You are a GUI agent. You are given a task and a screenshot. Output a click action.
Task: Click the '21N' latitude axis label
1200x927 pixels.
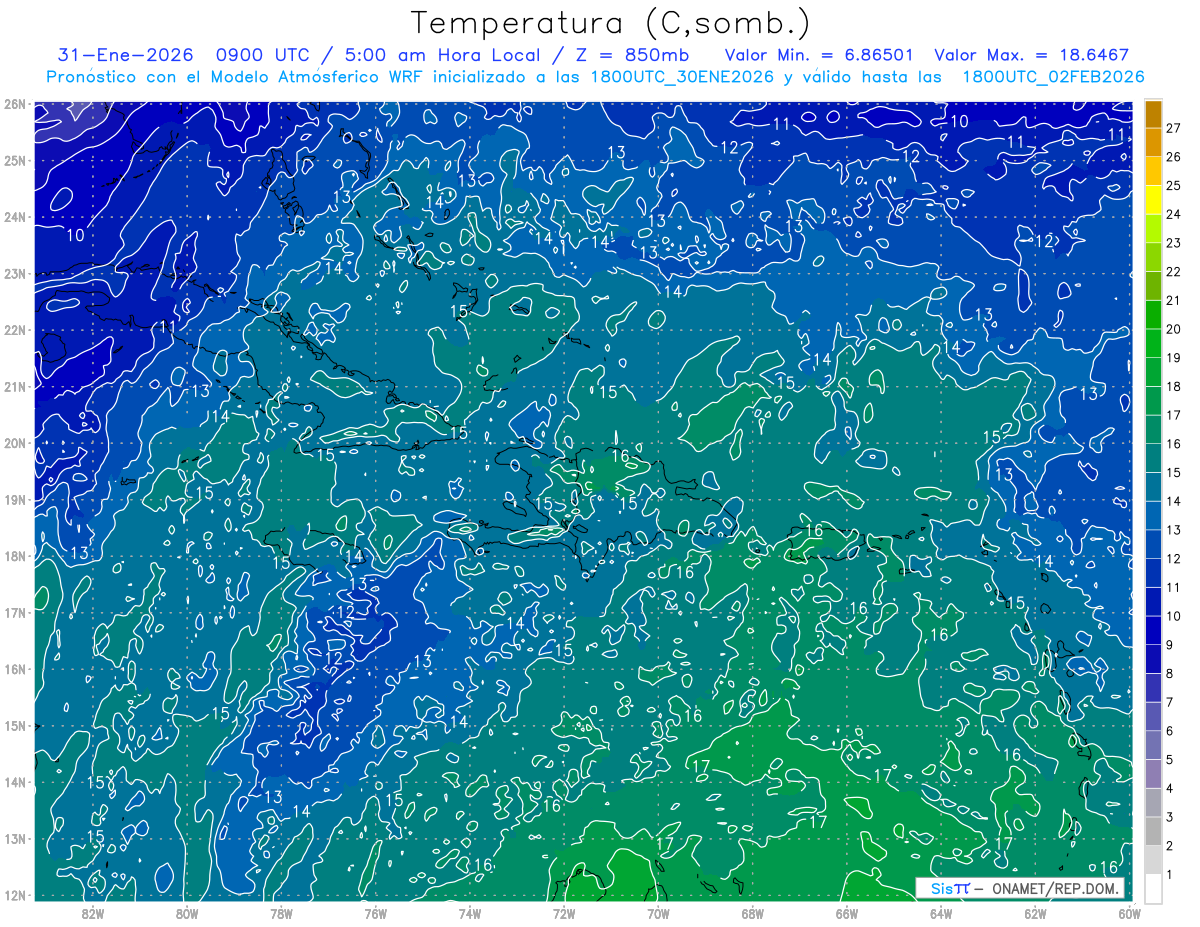14,387
